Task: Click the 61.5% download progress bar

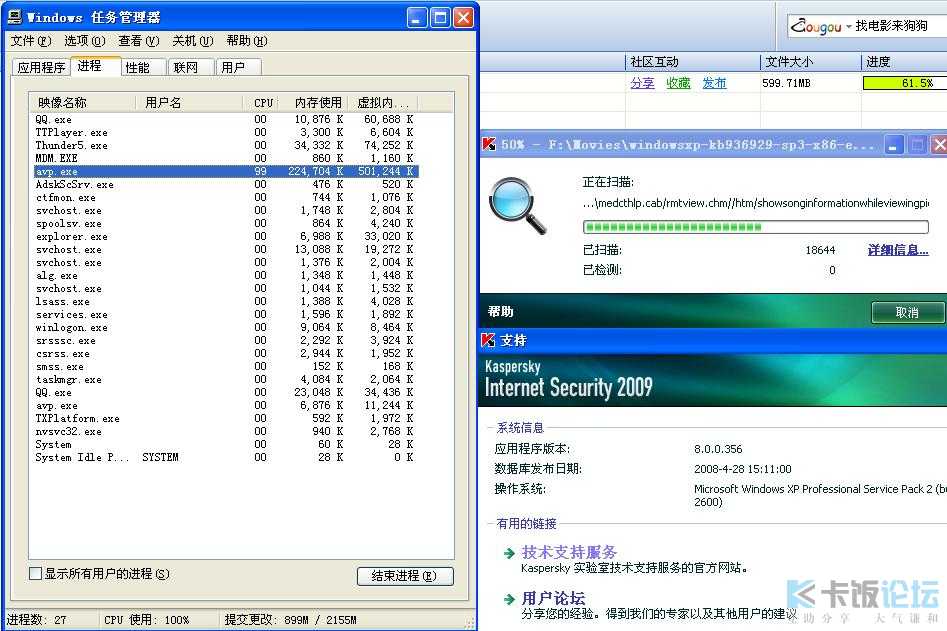Action: tap(905, 83)
